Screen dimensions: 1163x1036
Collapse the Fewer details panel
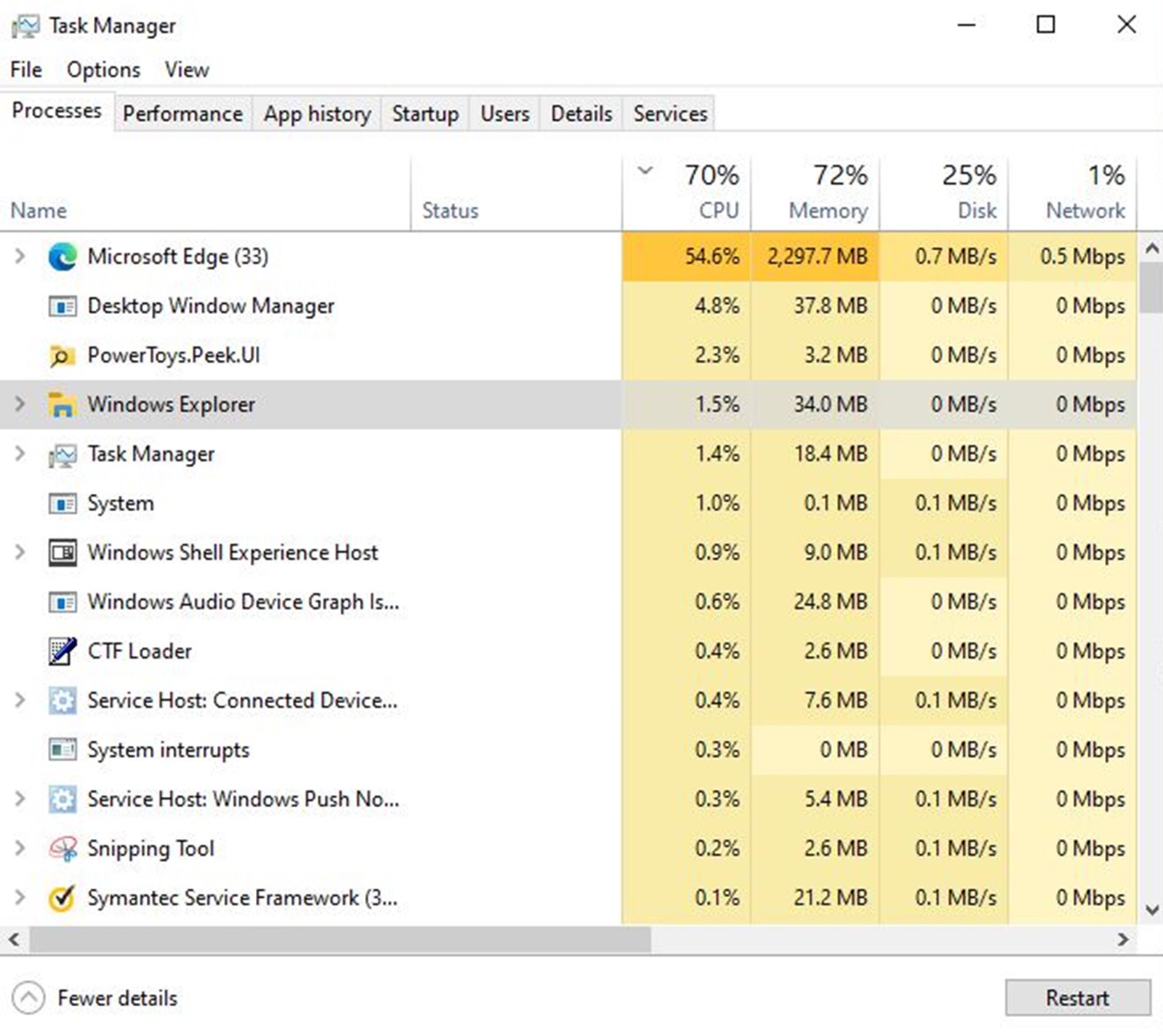click(28, 997)
